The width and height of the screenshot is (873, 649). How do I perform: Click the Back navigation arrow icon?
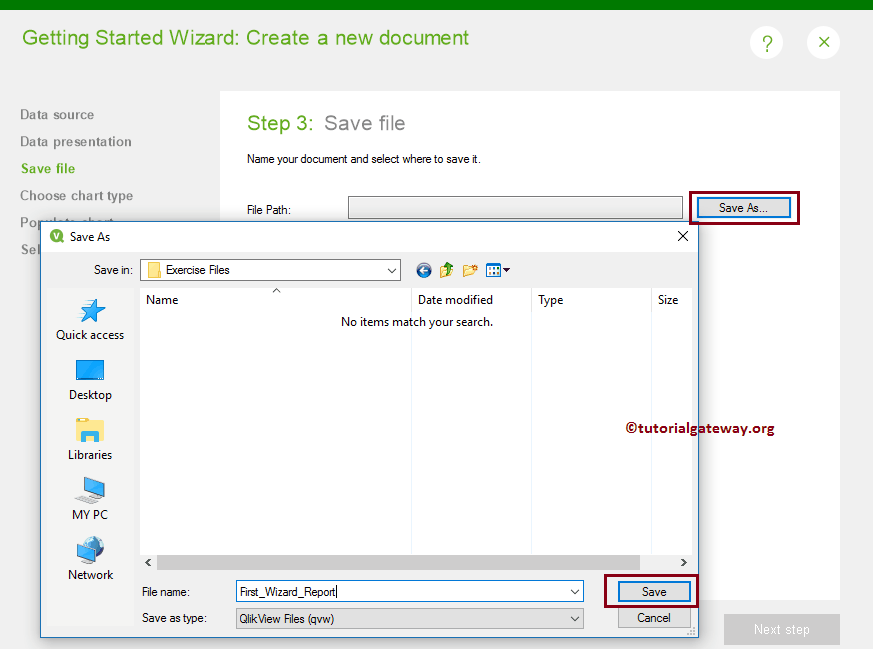pos(424,270)
